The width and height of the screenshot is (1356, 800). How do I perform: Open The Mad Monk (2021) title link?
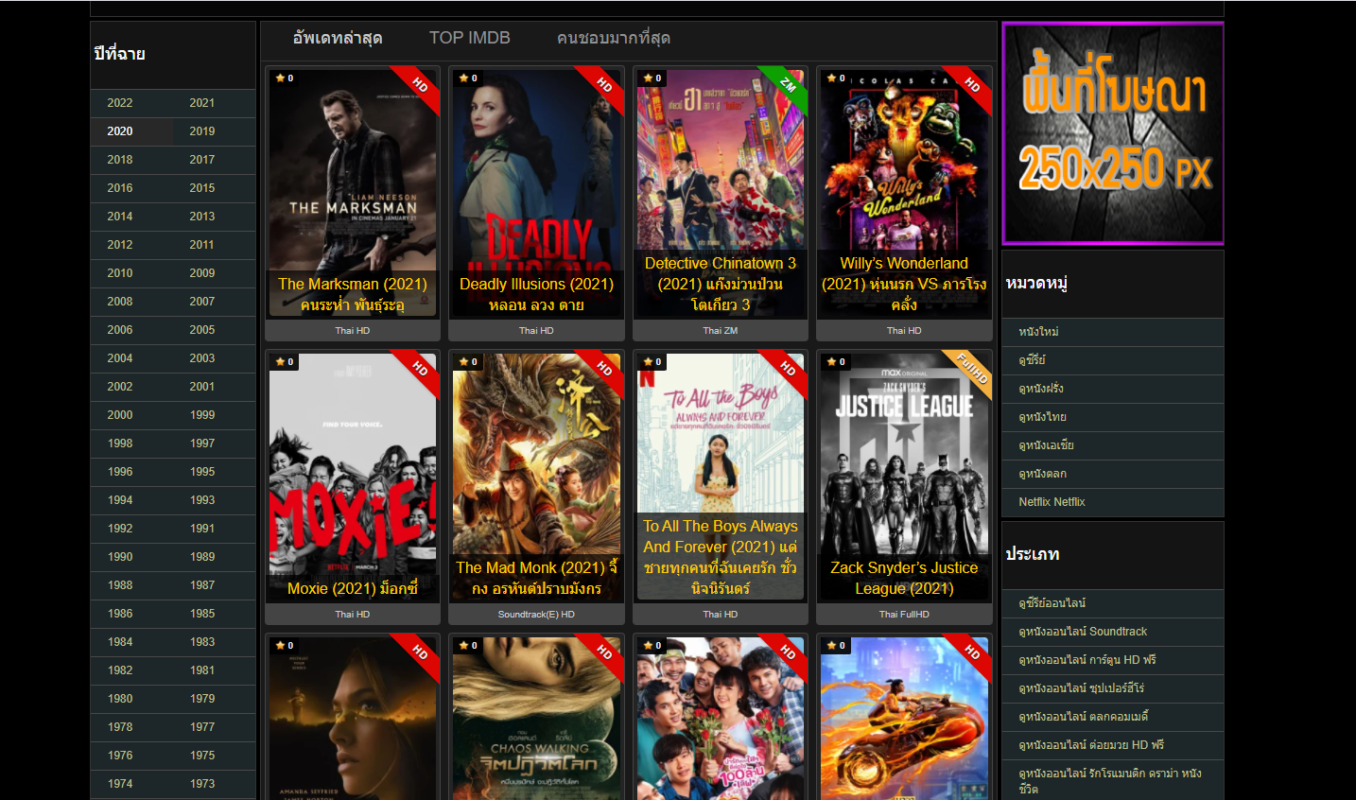coord(536,578)
